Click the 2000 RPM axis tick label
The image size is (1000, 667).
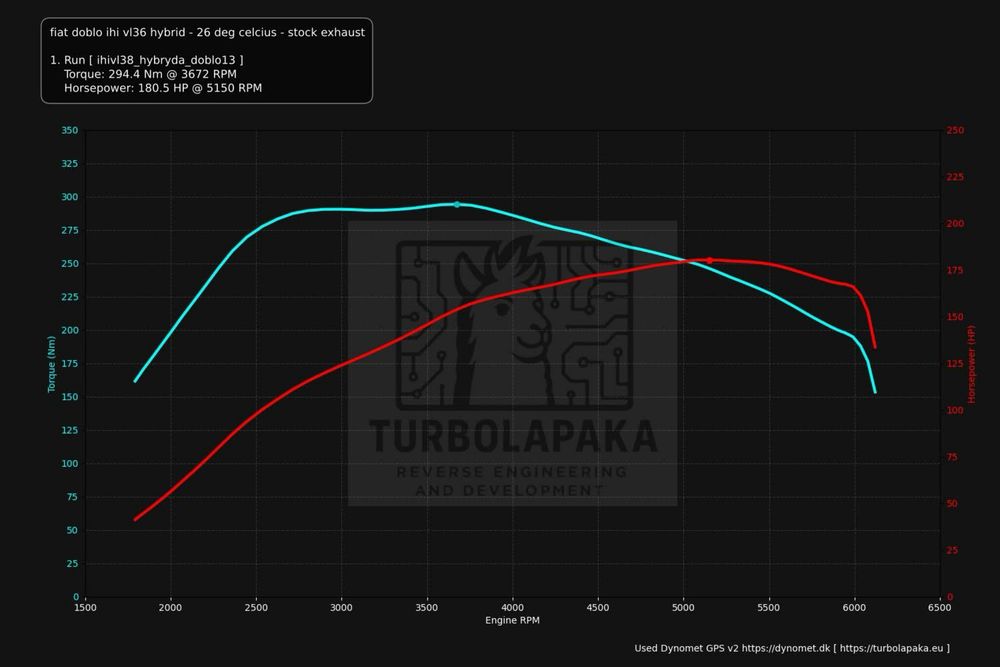(x=170, y=608)
